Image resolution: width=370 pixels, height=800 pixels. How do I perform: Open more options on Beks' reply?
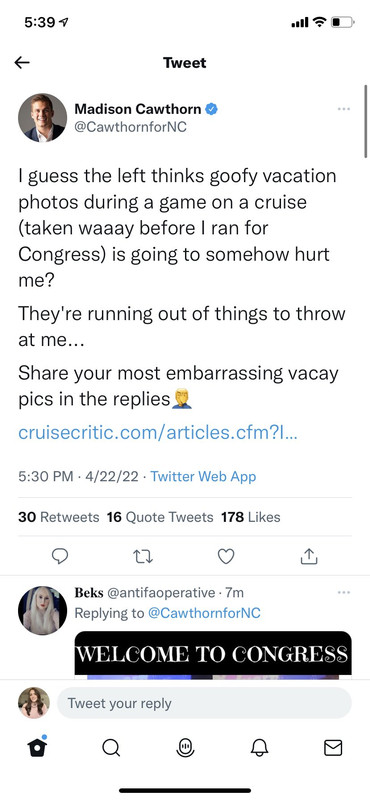(x=344, y=592)
